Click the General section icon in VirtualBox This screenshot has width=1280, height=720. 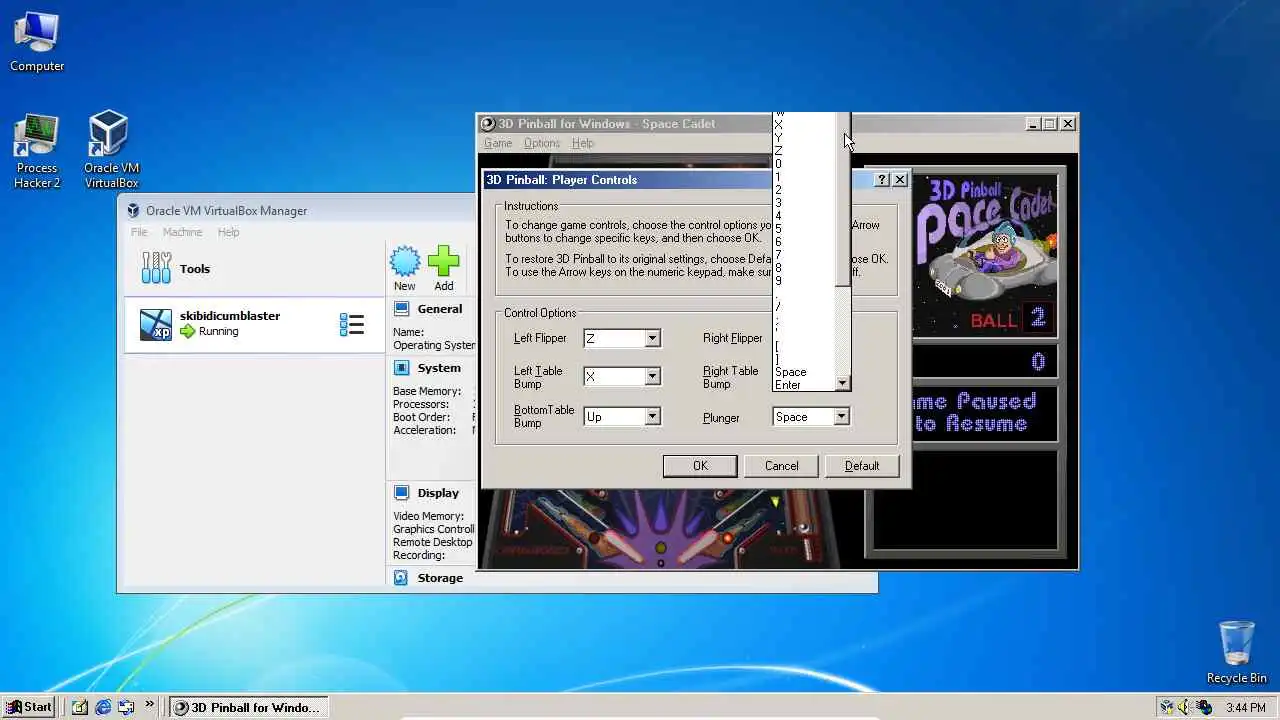401,309
